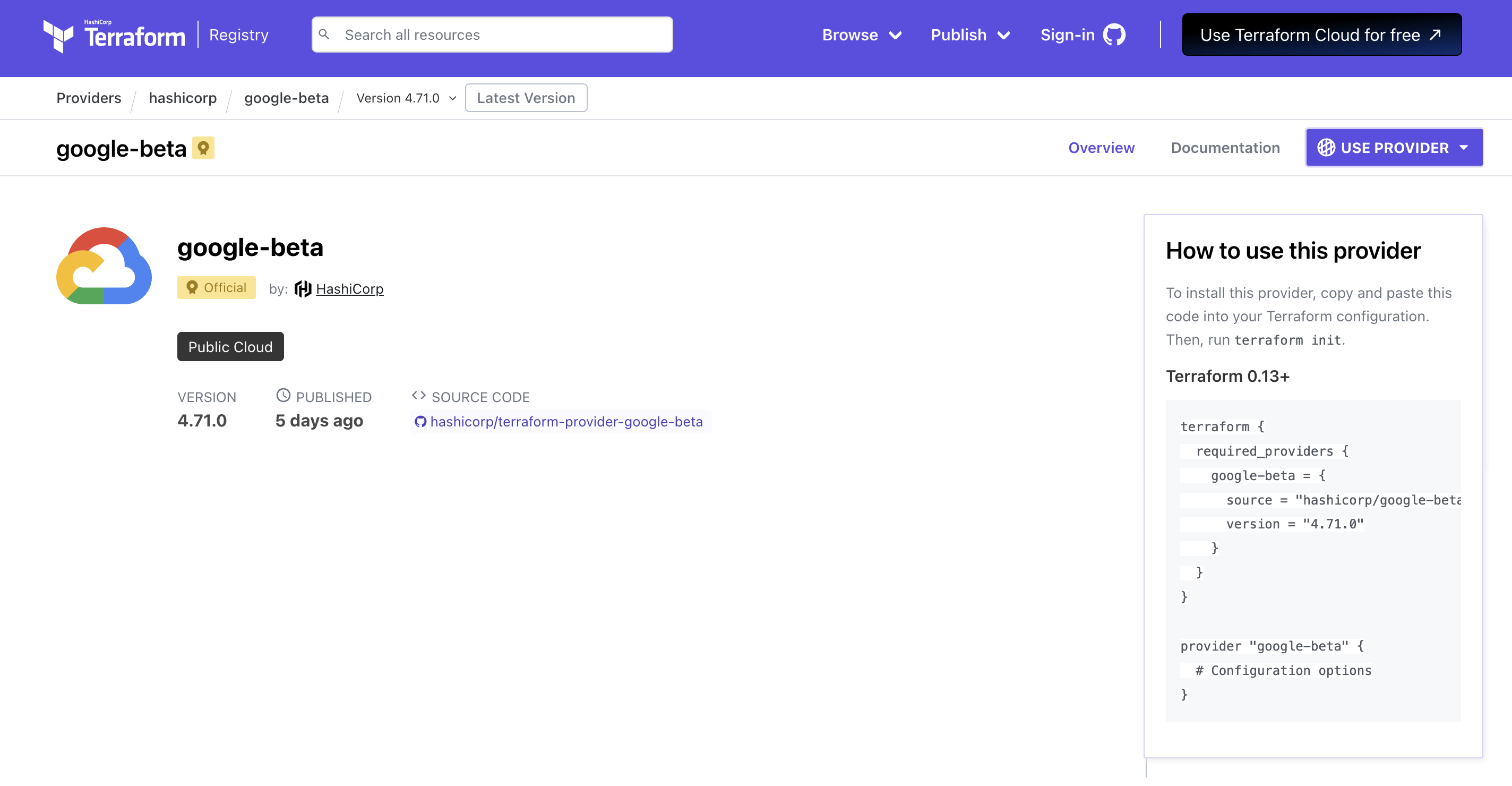Go to the Providers breadcrumb
This screenshot has height=786, width=1512.
tap(89, 98)
